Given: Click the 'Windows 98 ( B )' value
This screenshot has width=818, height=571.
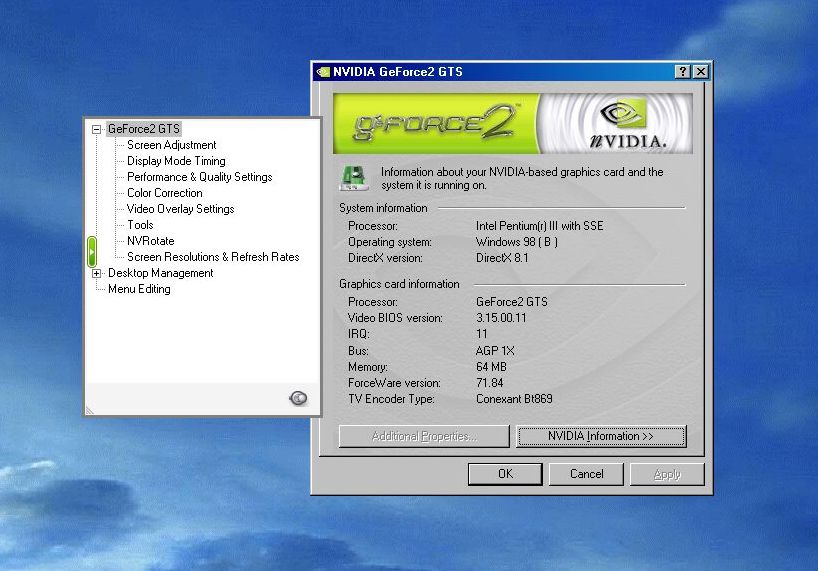Looking at the screenshot, I should click(517, 242).
